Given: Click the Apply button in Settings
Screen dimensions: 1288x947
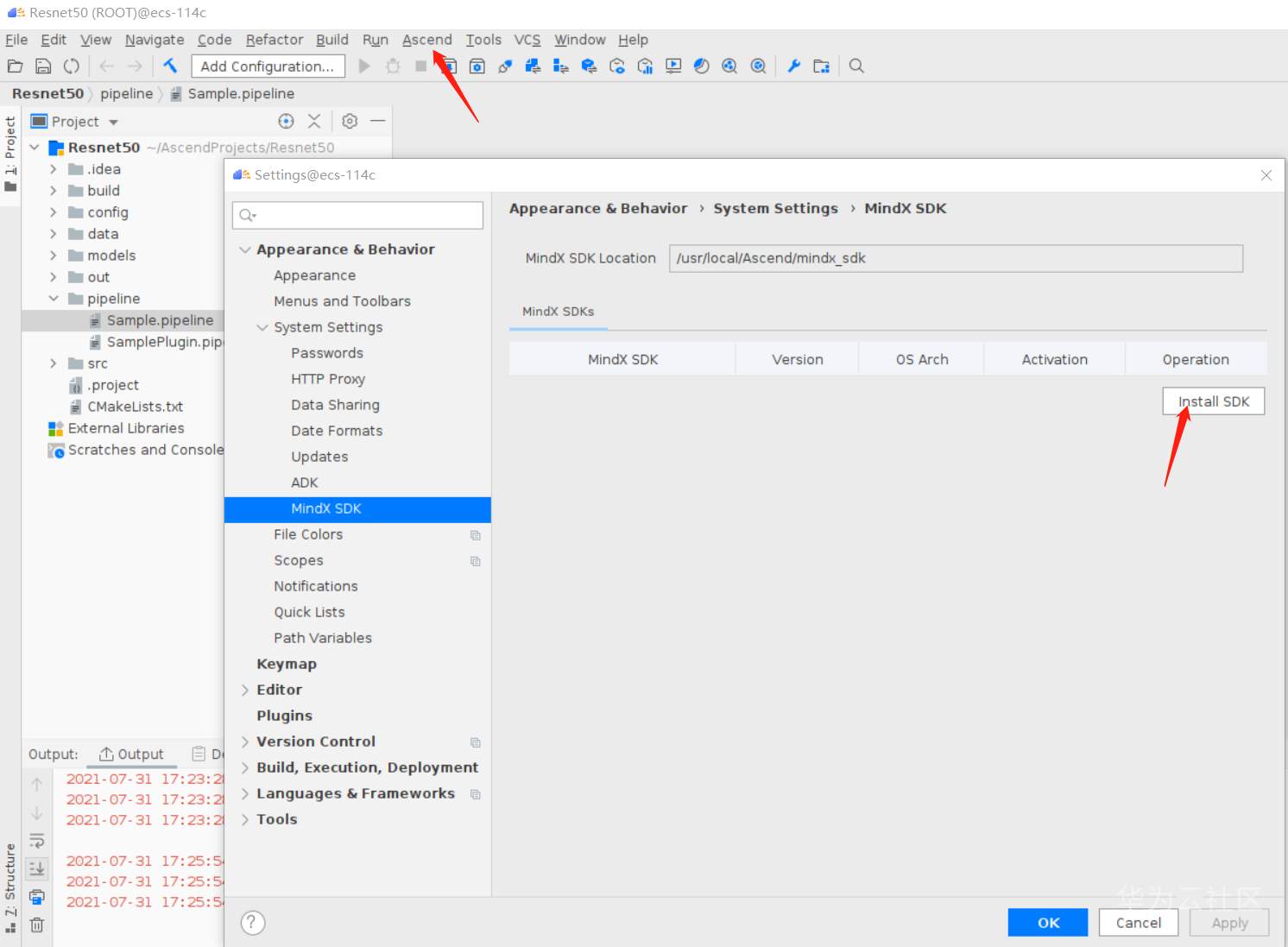Looking at the screenshot, I should click(1229, 923).
